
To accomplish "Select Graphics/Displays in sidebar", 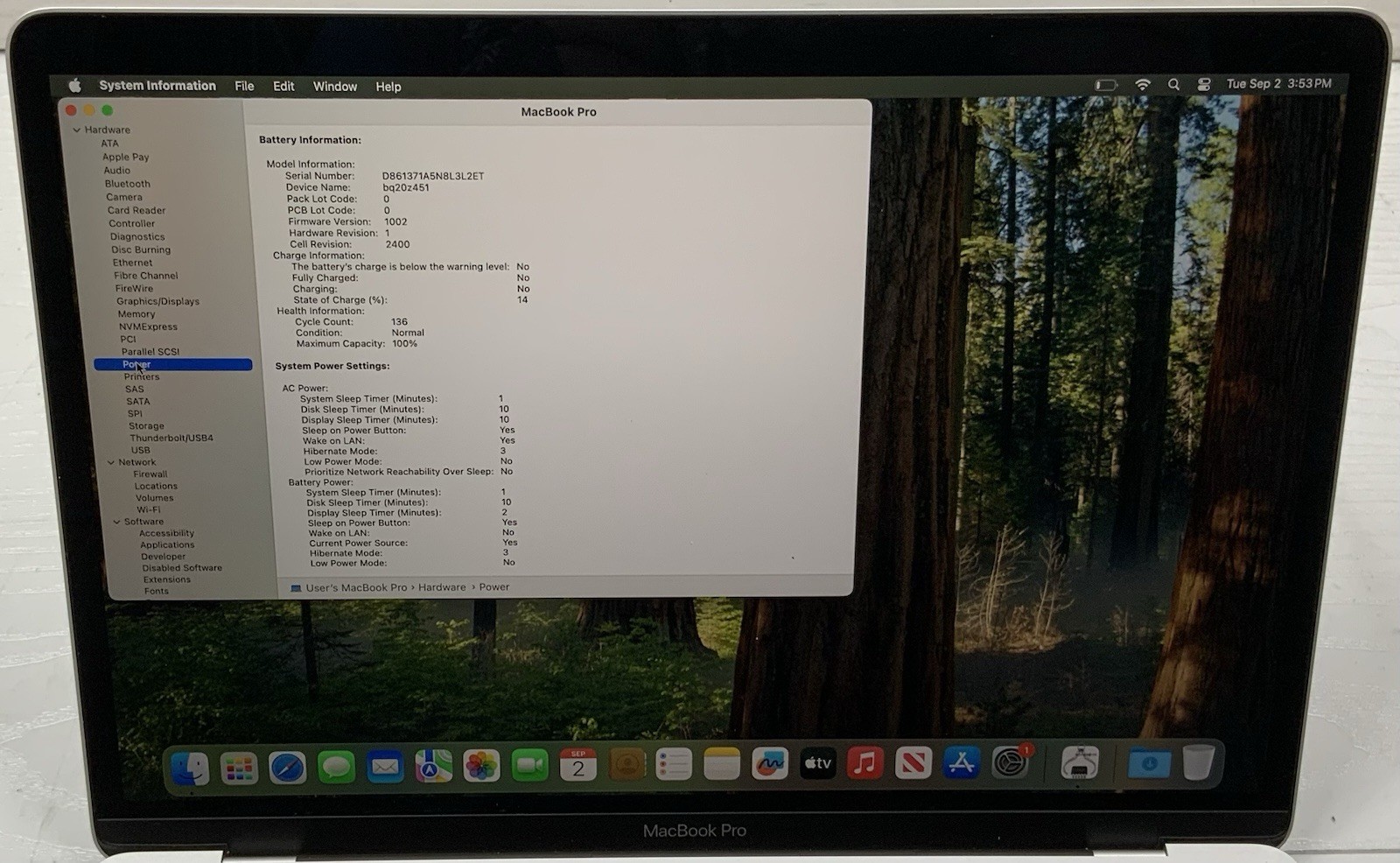I will 158,301.
